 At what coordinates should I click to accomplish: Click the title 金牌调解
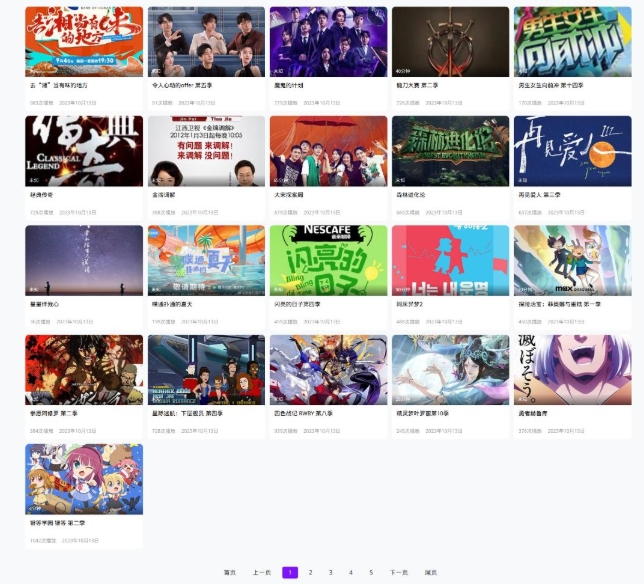163,195
